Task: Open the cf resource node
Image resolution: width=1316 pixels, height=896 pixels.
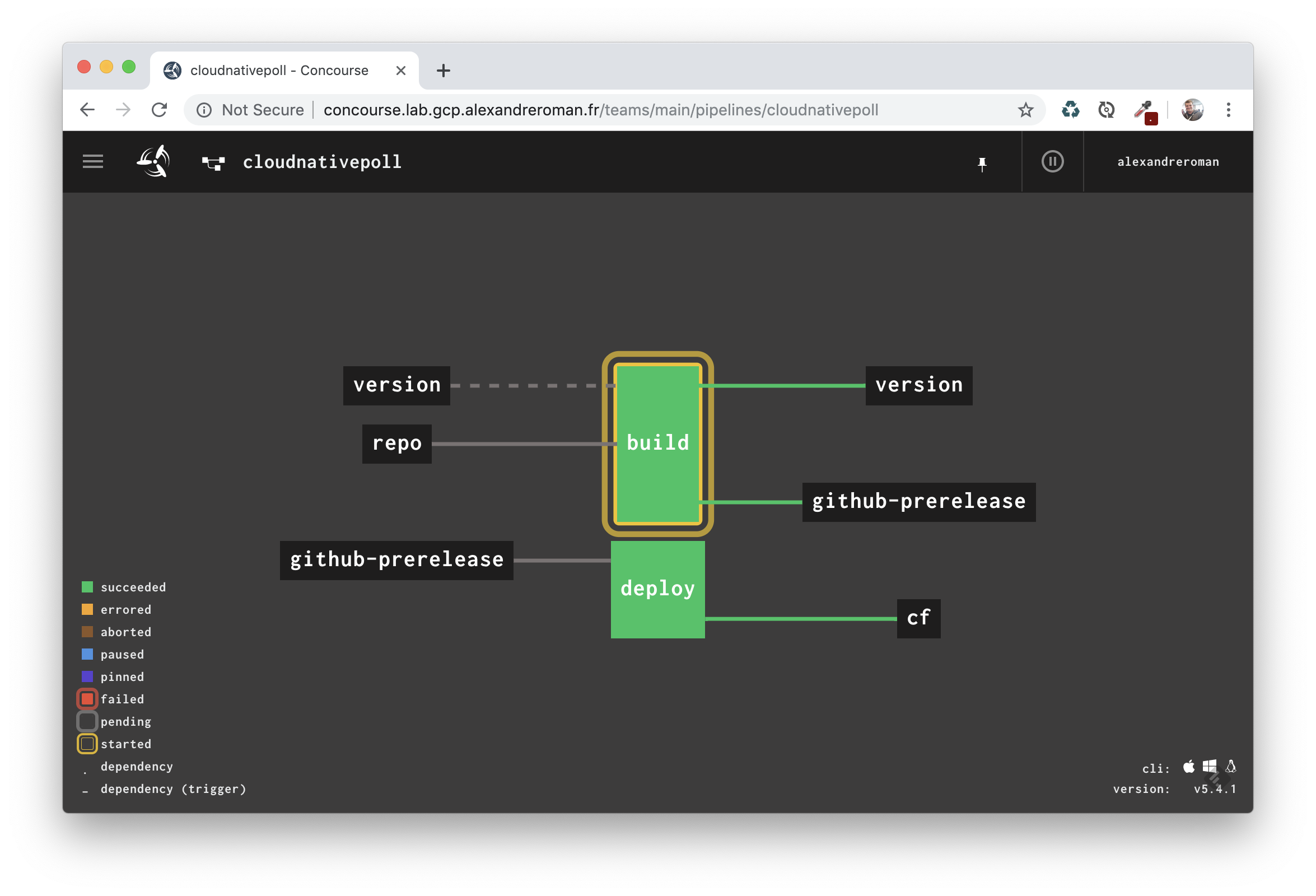Action: 918,618
